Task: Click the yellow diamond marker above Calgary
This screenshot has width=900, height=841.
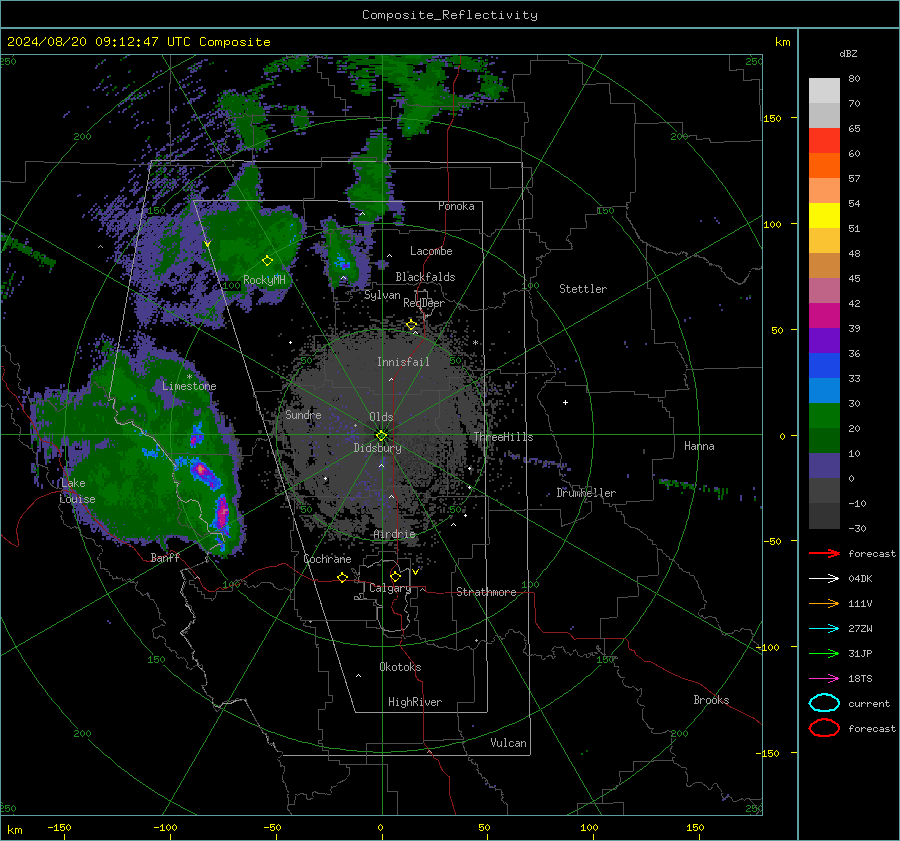Action: (395, 576)
